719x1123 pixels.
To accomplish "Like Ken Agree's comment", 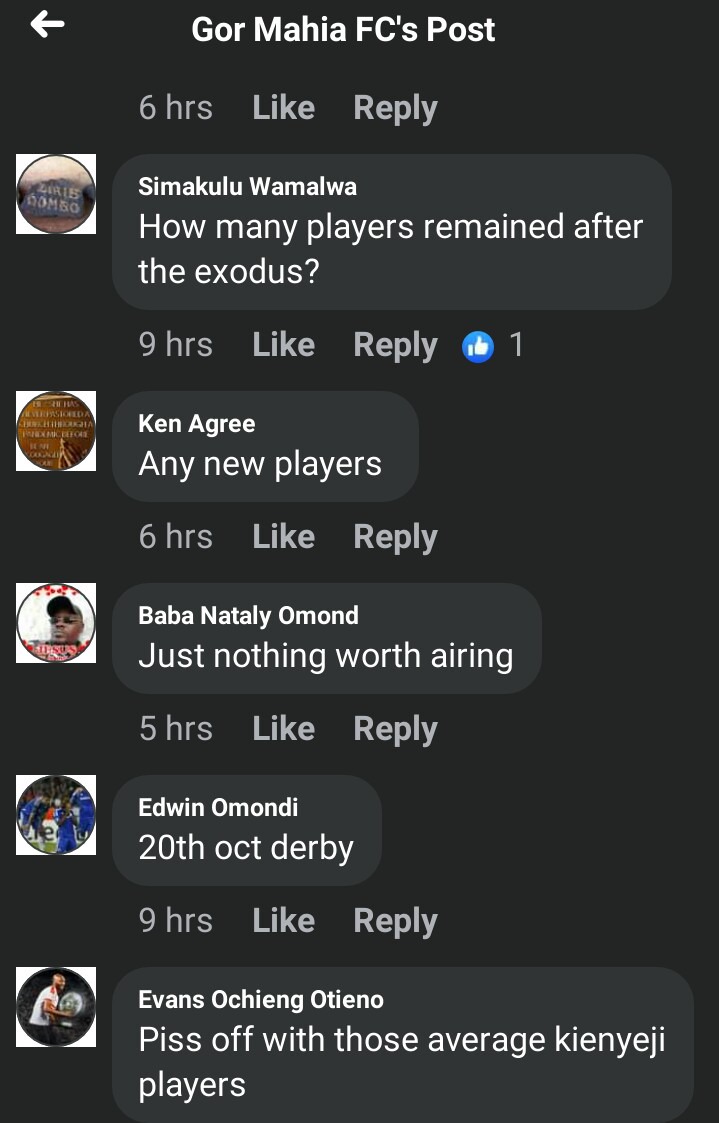I will pyautogui.click(x=284, y=537).
